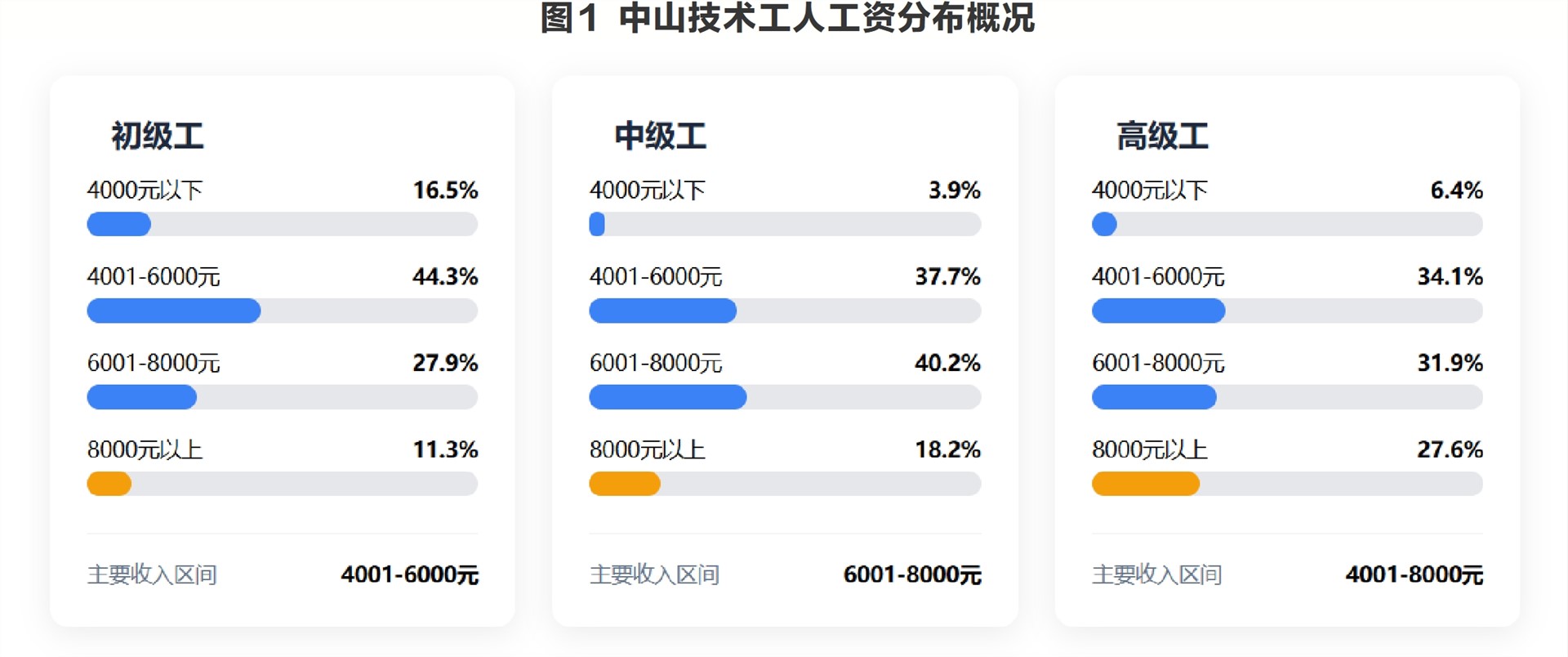Select the 初级工 card heading
The height and width of the screenshot is (657, 1568).
tap(158, 136)
